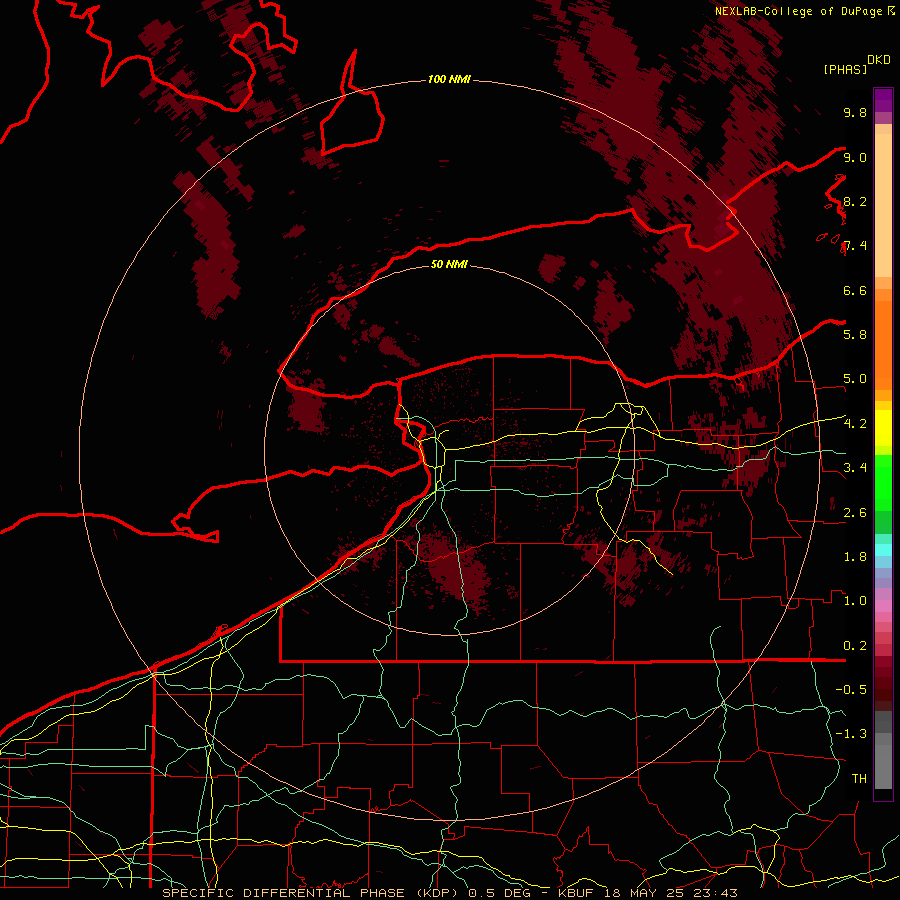This screenshot has height=900, width=900.
Task: Click the 9.8 value on the scale
Action: 855,112
